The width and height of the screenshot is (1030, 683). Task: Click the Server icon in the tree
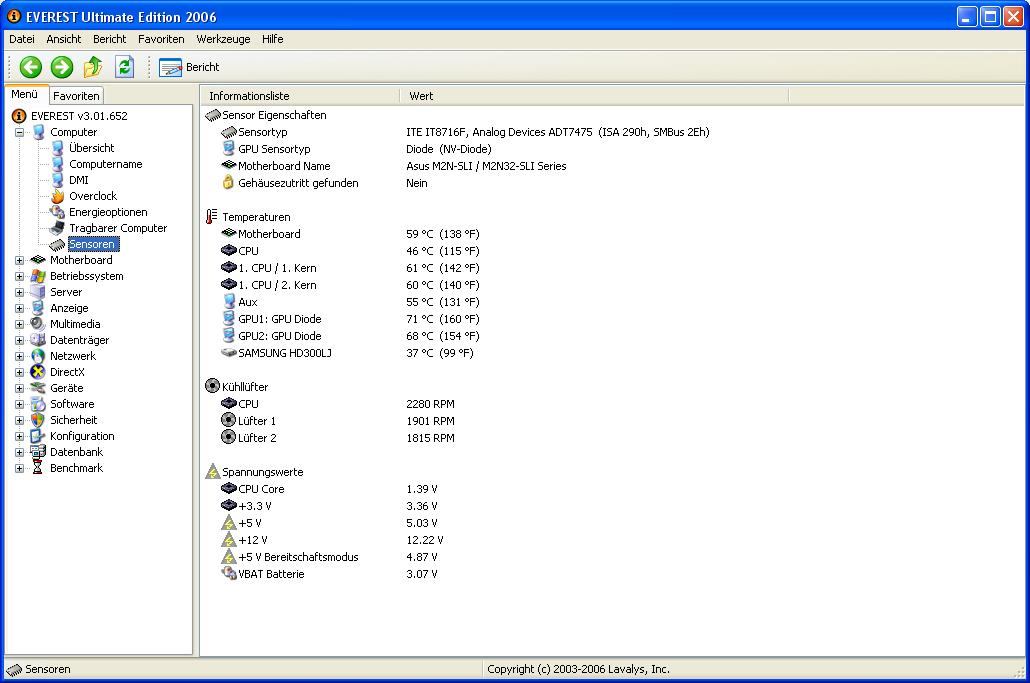tap(38, 292)
